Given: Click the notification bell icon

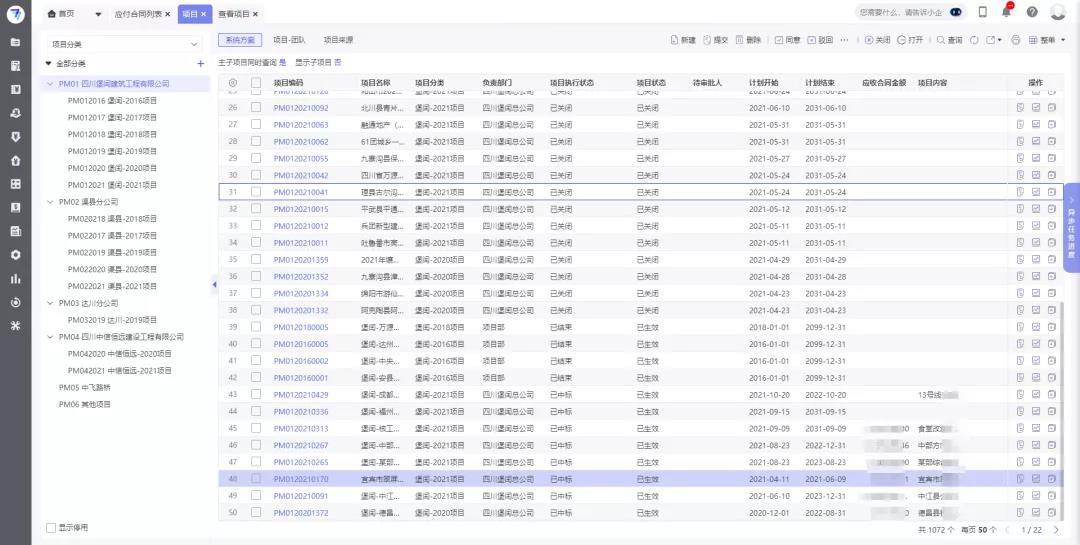Looking at the screenshot, I should pos(1007,12).
